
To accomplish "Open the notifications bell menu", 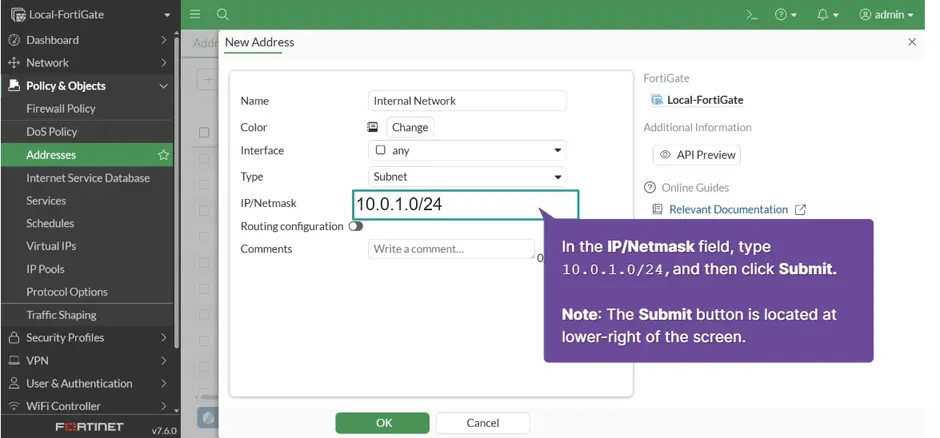I will tap(827, 15).
